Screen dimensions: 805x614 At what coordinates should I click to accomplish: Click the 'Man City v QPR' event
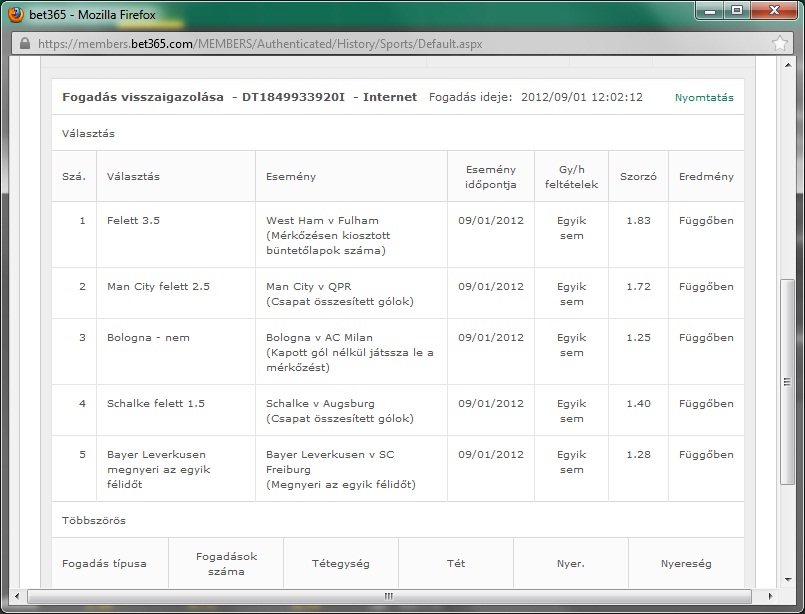coord(309,286)
